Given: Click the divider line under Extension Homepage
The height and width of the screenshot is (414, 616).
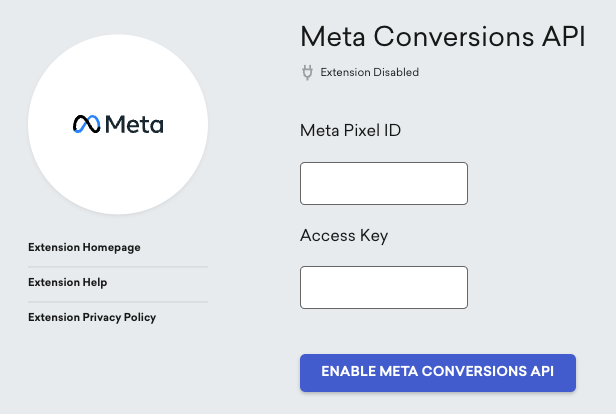Looking at the screenshot, I should (x=118, y=266).
